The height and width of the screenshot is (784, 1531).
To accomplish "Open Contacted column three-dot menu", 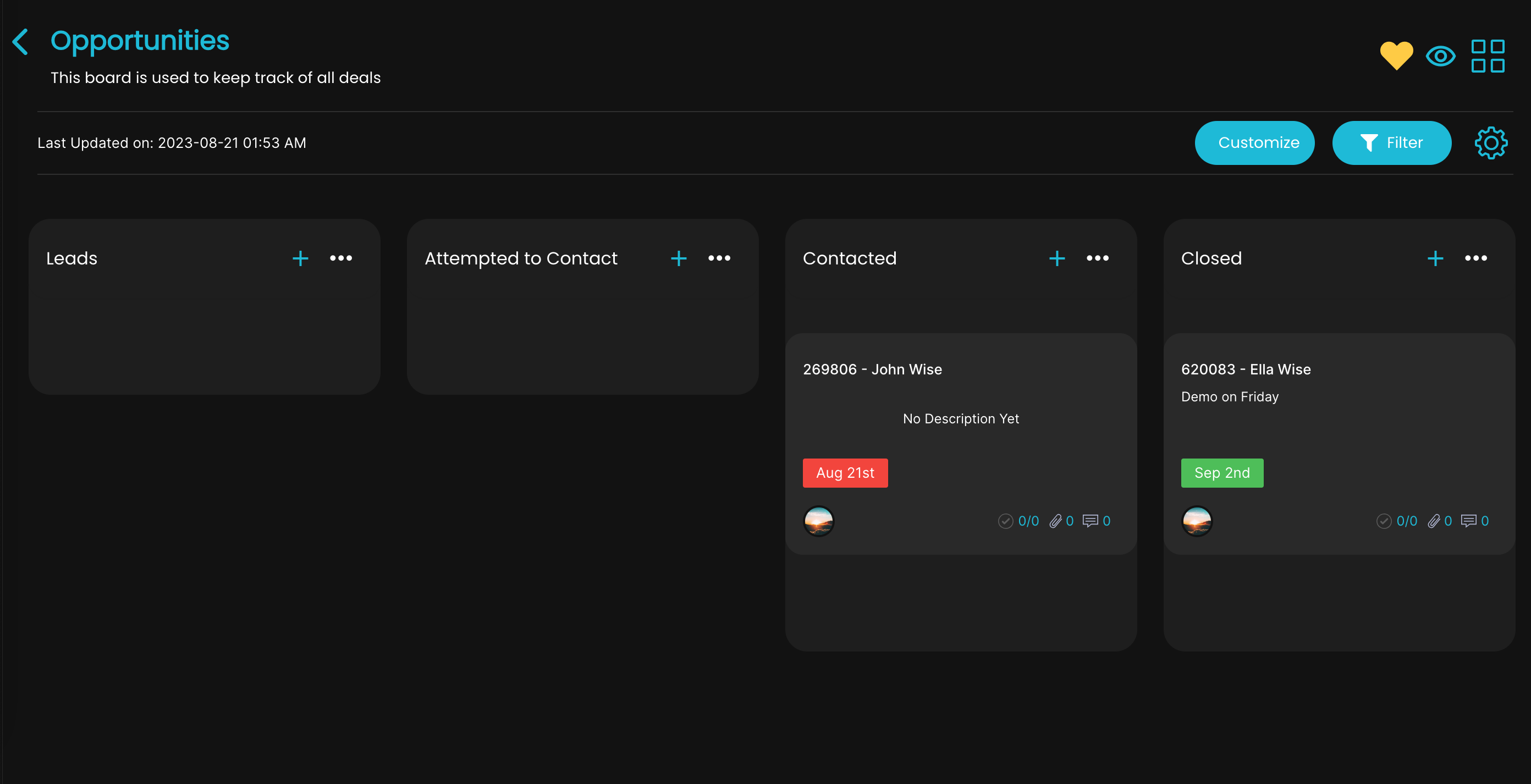I will coord(1097,258).
